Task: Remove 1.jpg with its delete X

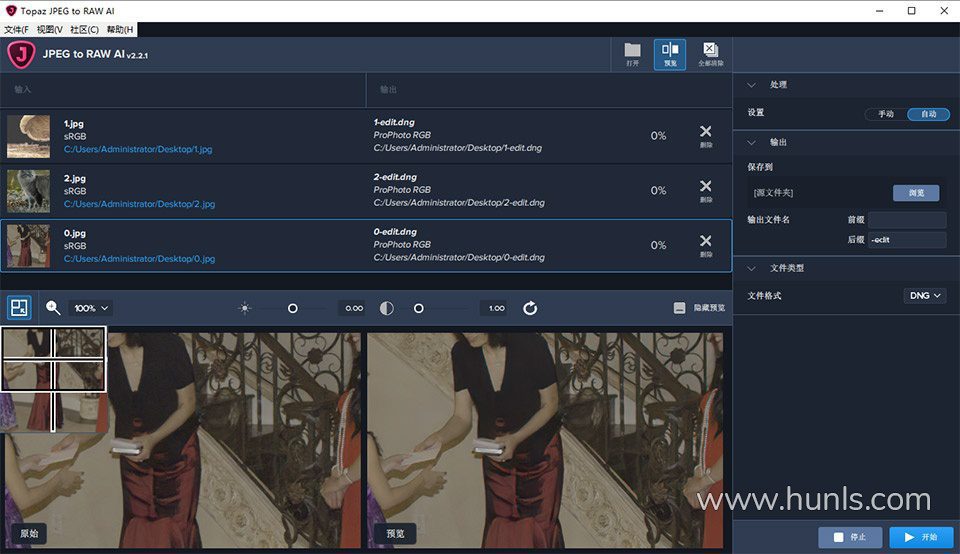Action: [705, 134]
